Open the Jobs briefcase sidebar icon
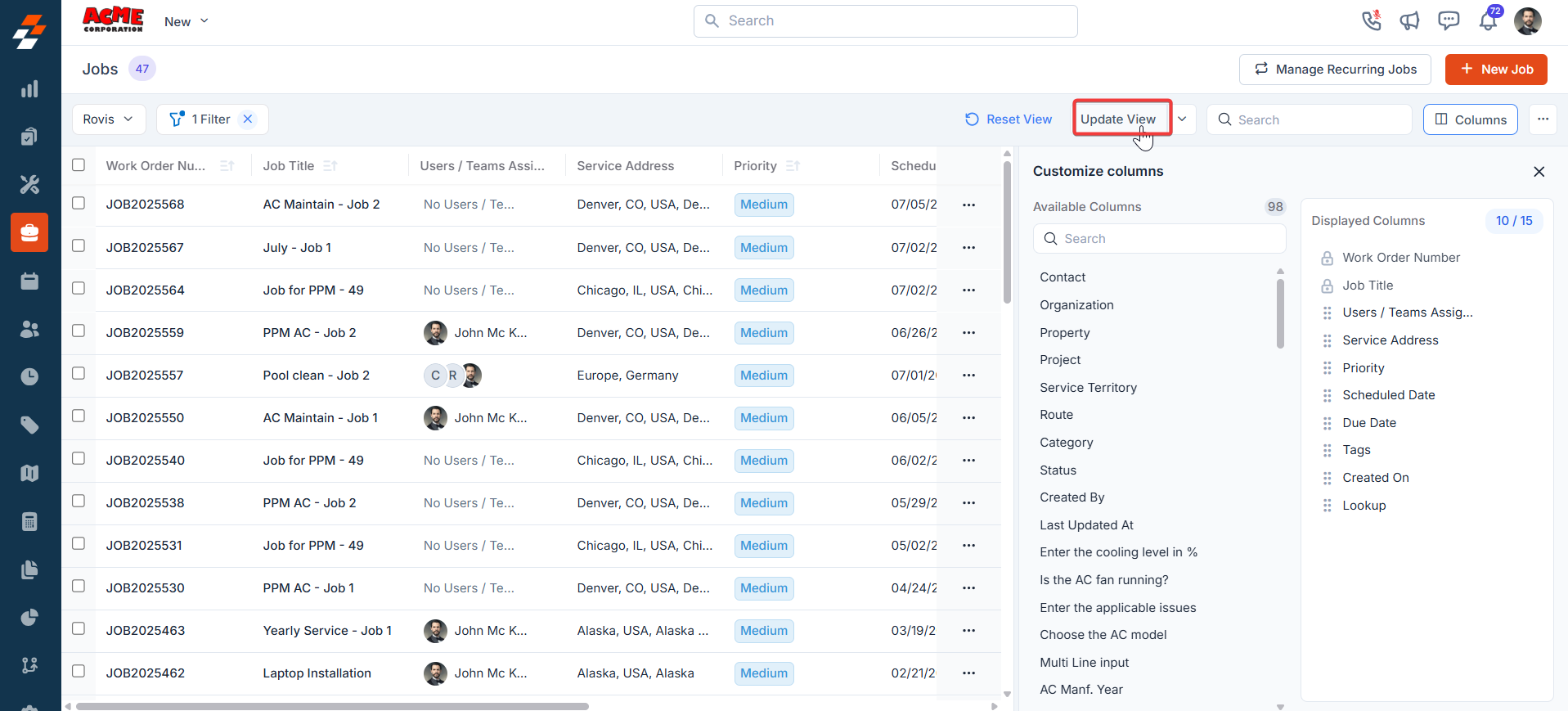The height and width of the screenshot is (711, 1568). 29,232
